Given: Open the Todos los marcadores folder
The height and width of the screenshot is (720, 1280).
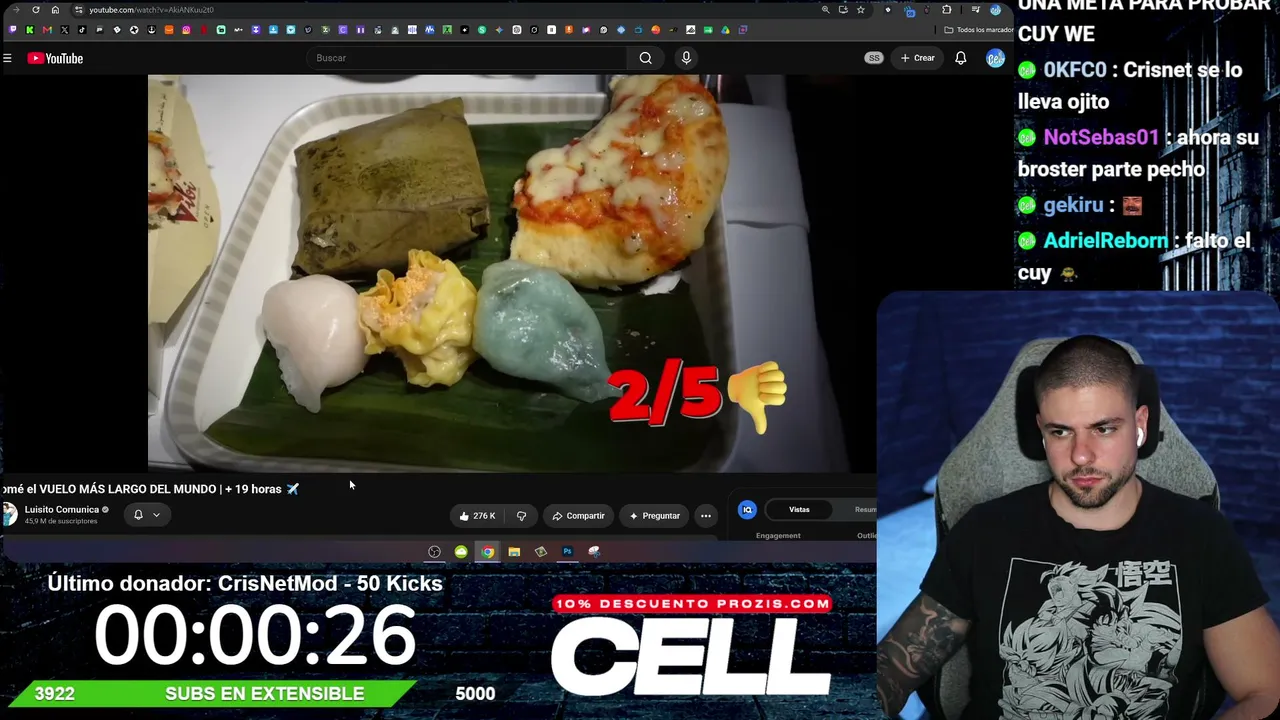Looking at the screenshot, I should coord(979,30).
